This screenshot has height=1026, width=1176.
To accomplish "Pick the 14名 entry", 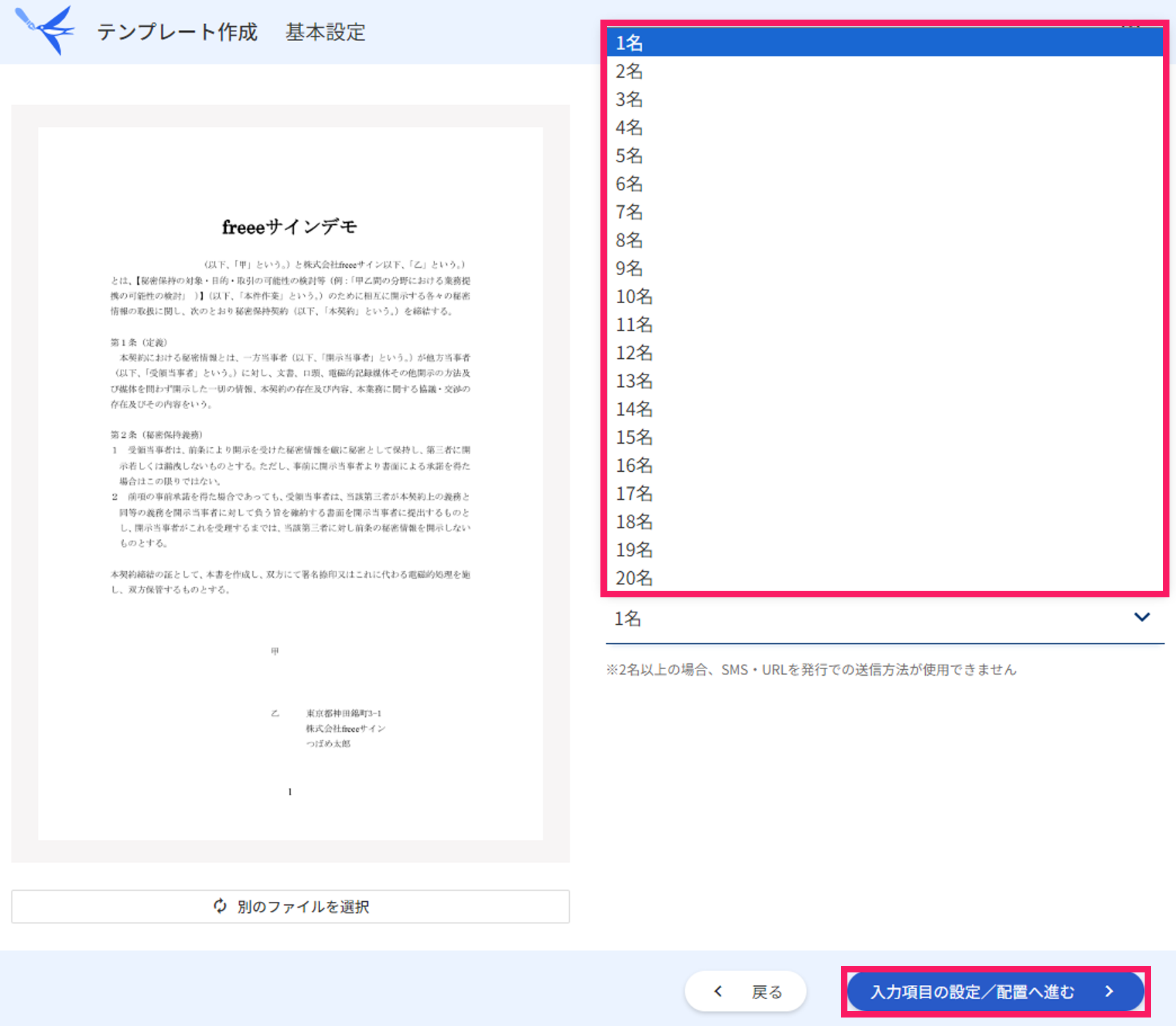I will click(885, 408).
